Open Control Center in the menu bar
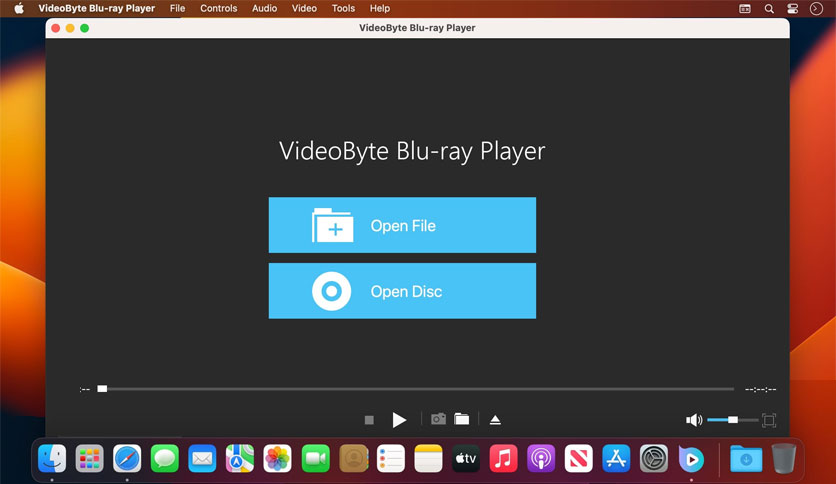The image size is (836, 484). click(792, 9)
